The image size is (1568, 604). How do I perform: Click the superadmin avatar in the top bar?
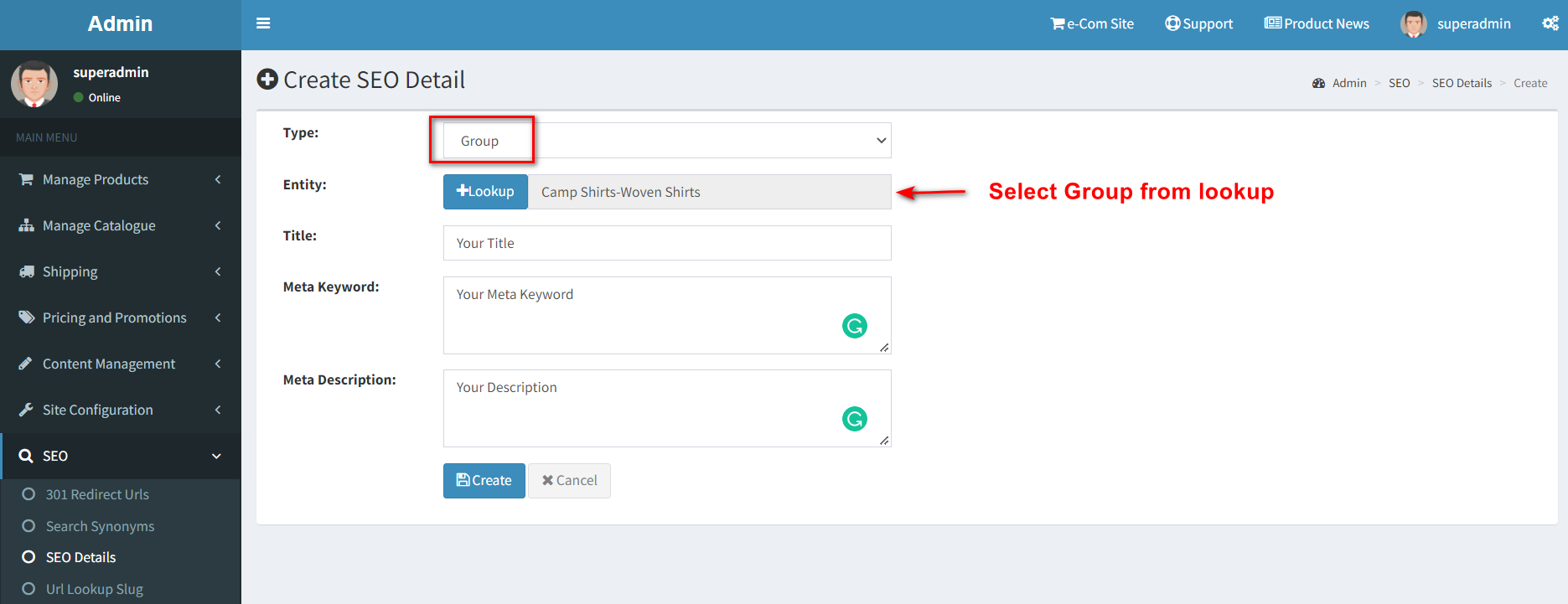point(1414,24)
